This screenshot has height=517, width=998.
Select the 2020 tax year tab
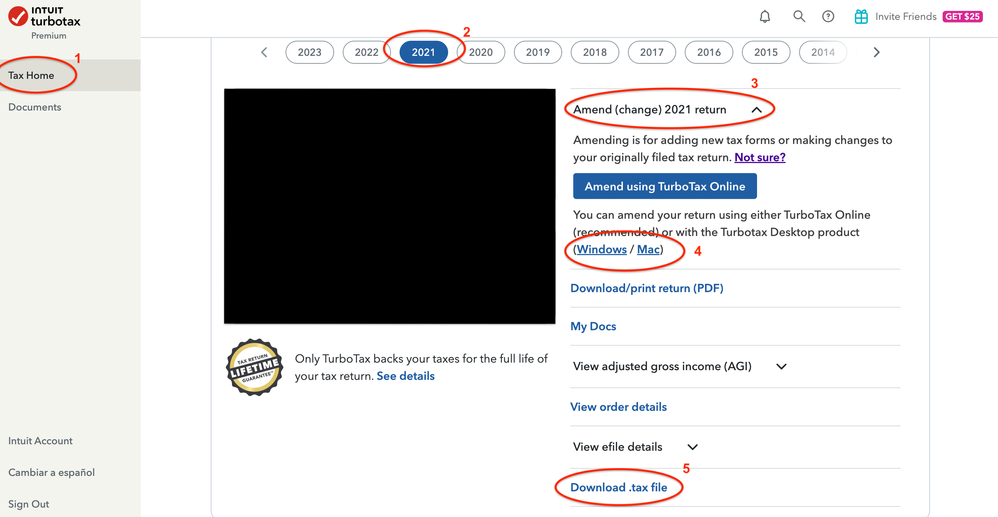pos(481,52)
